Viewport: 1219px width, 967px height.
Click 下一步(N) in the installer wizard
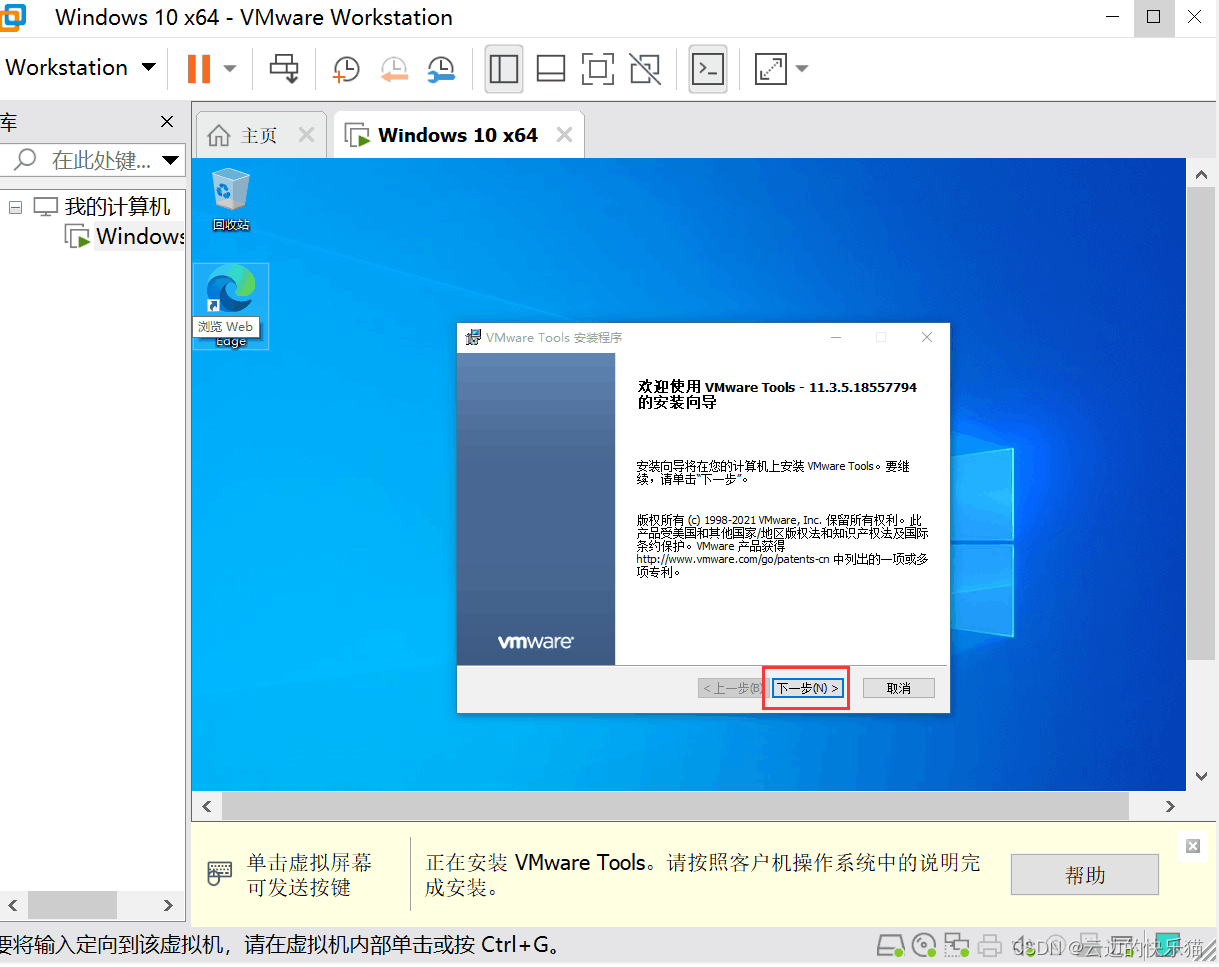tap(808, 688)
